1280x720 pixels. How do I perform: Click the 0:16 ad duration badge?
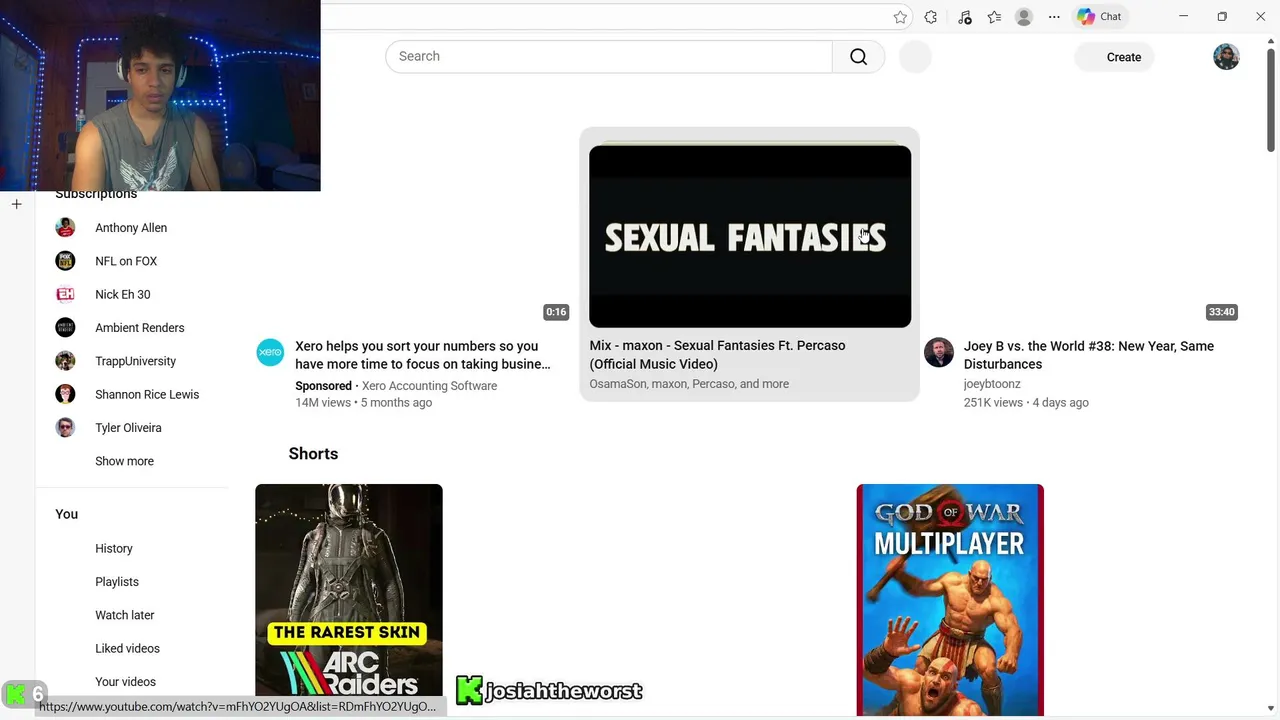(x=556, y=312)
